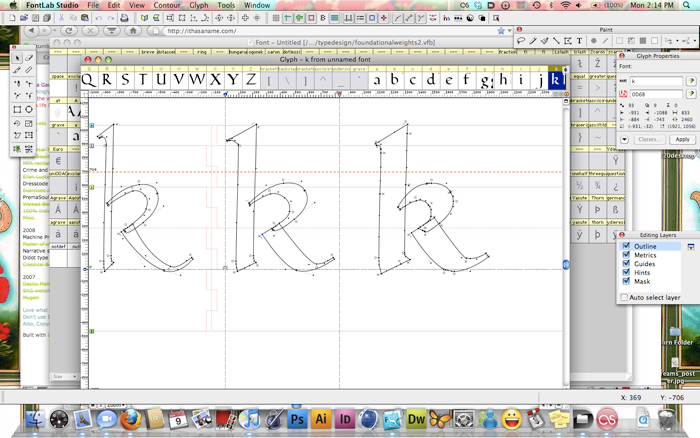Open Firefox from the Dock
The height and width of the screenshot is (438, 700).
click(130, 420)
